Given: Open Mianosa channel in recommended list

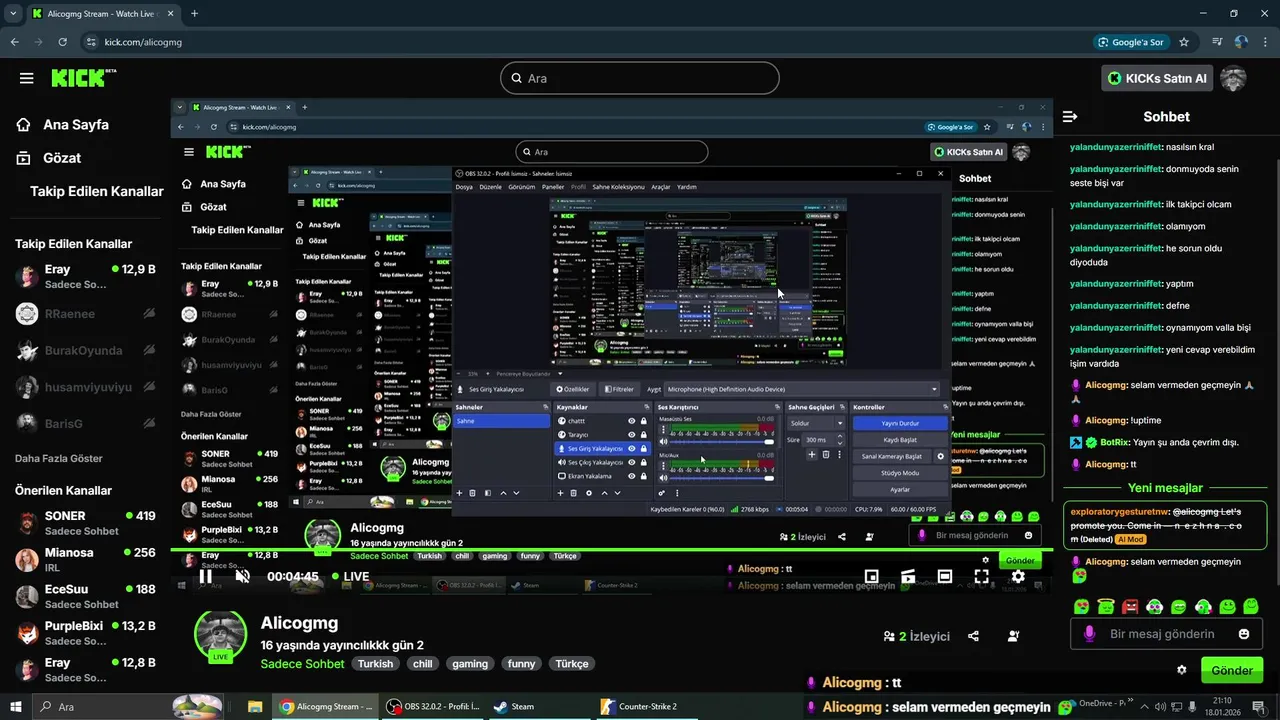Looking at the screenshot, I should [x=85, y=559].
